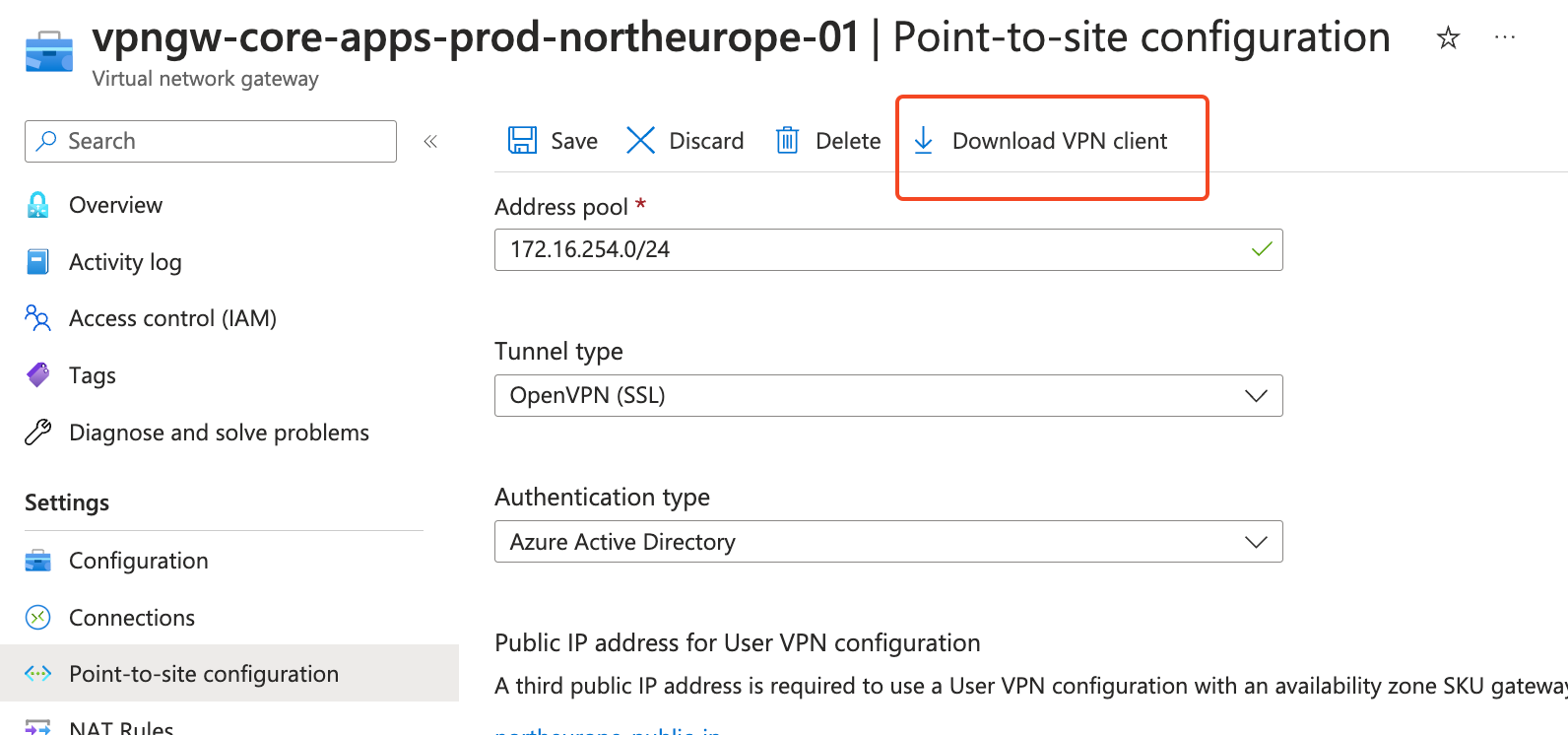Click the Address pool label
Viewport: 1568px width, 735px height.
point(561,207)
